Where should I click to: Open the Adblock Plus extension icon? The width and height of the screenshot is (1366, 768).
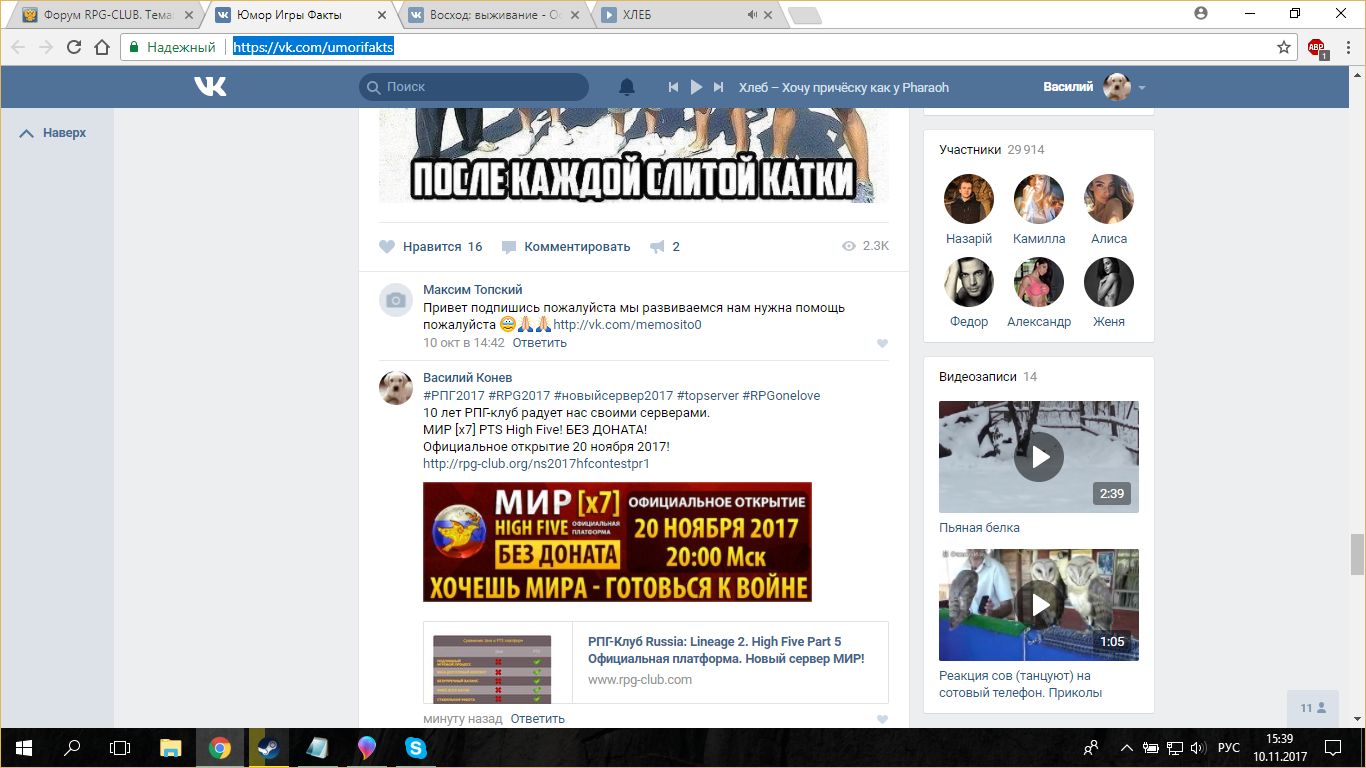[x=1316, y=48]
